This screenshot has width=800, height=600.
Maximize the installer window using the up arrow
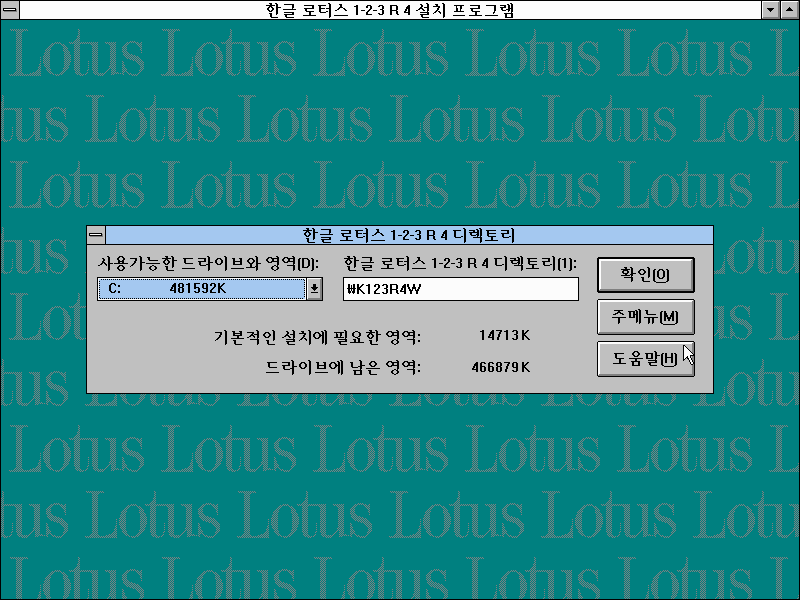pos(790,10)
